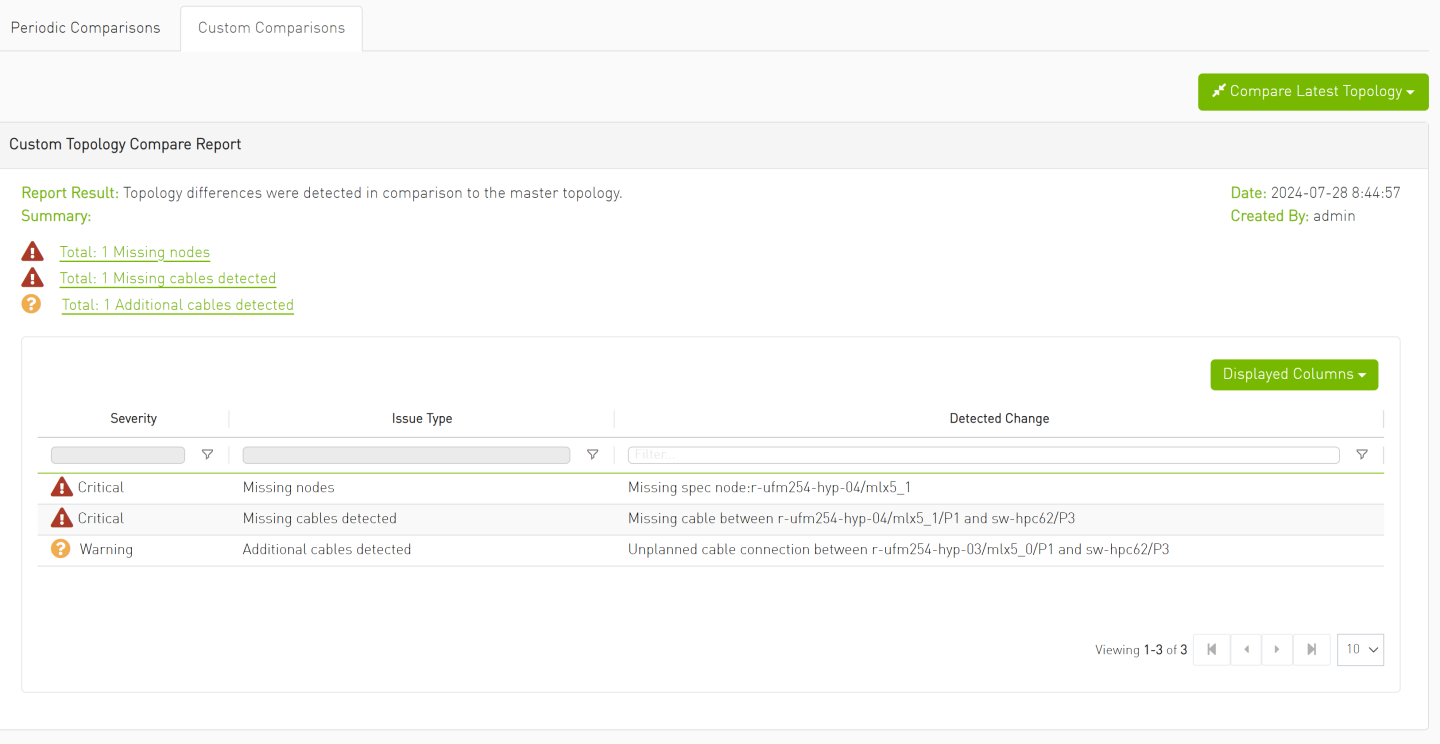Open the filter funnel for the Issue Type column
Screen dimensions: 1440x744
click(x=592, y=454)
